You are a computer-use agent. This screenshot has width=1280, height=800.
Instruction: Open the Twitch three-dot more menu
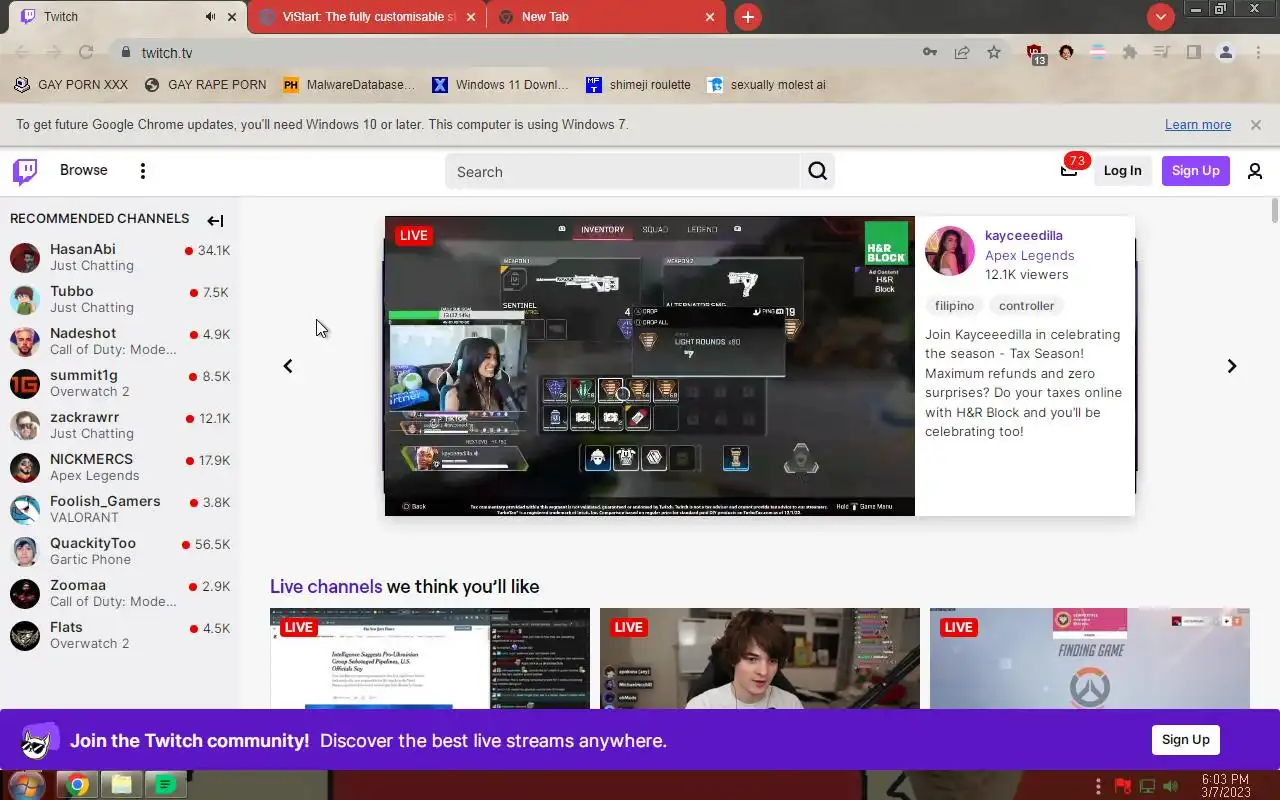pyautogui.click(x=143, y=171)
